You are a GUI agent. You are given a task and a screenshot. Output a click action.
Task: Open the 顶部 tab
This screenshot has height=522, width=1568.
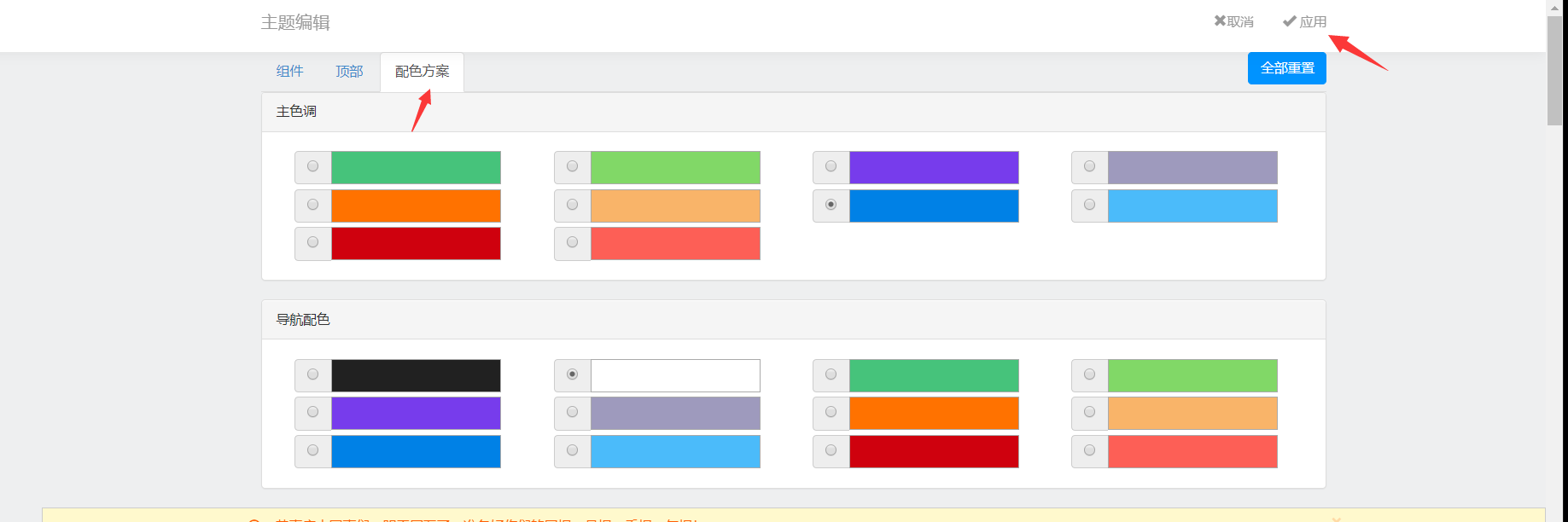coord(349,72)
